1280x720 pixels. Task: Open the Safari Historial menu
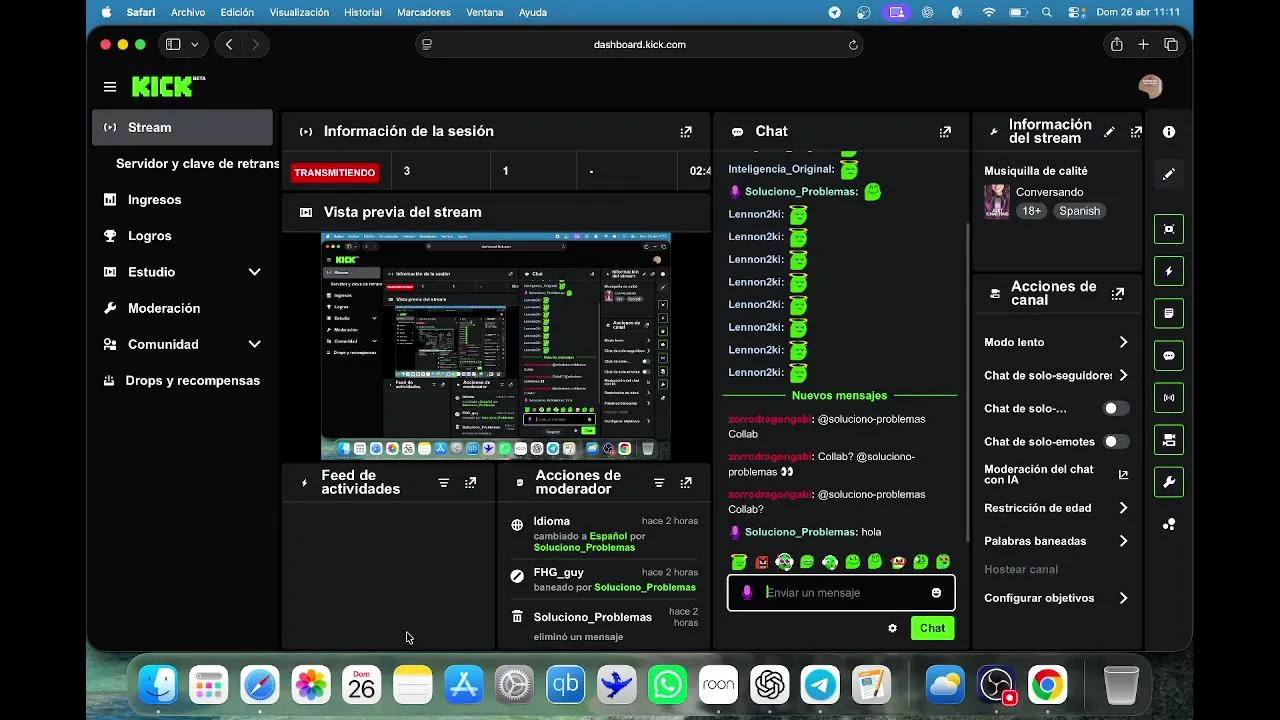[362, 12]
